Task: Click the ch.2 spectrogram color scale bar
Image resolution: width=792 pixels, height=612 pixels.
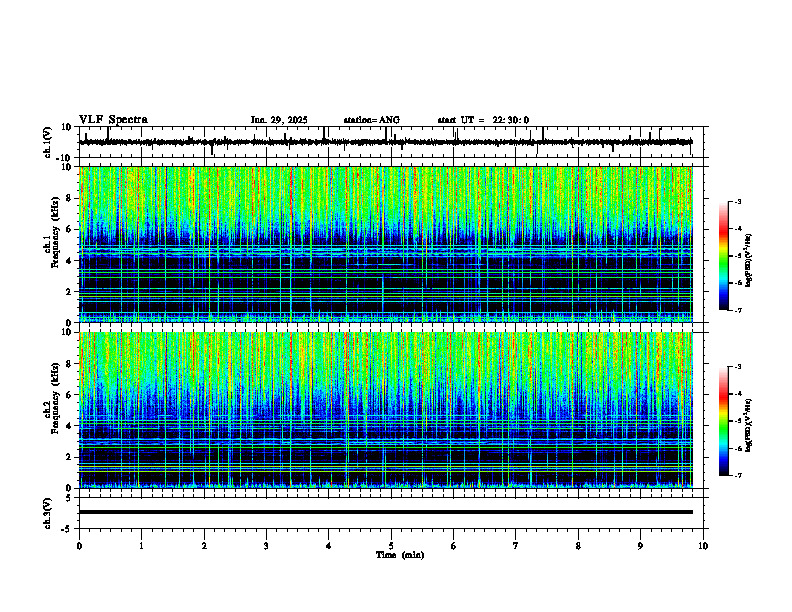Action: tap(723, 421)
